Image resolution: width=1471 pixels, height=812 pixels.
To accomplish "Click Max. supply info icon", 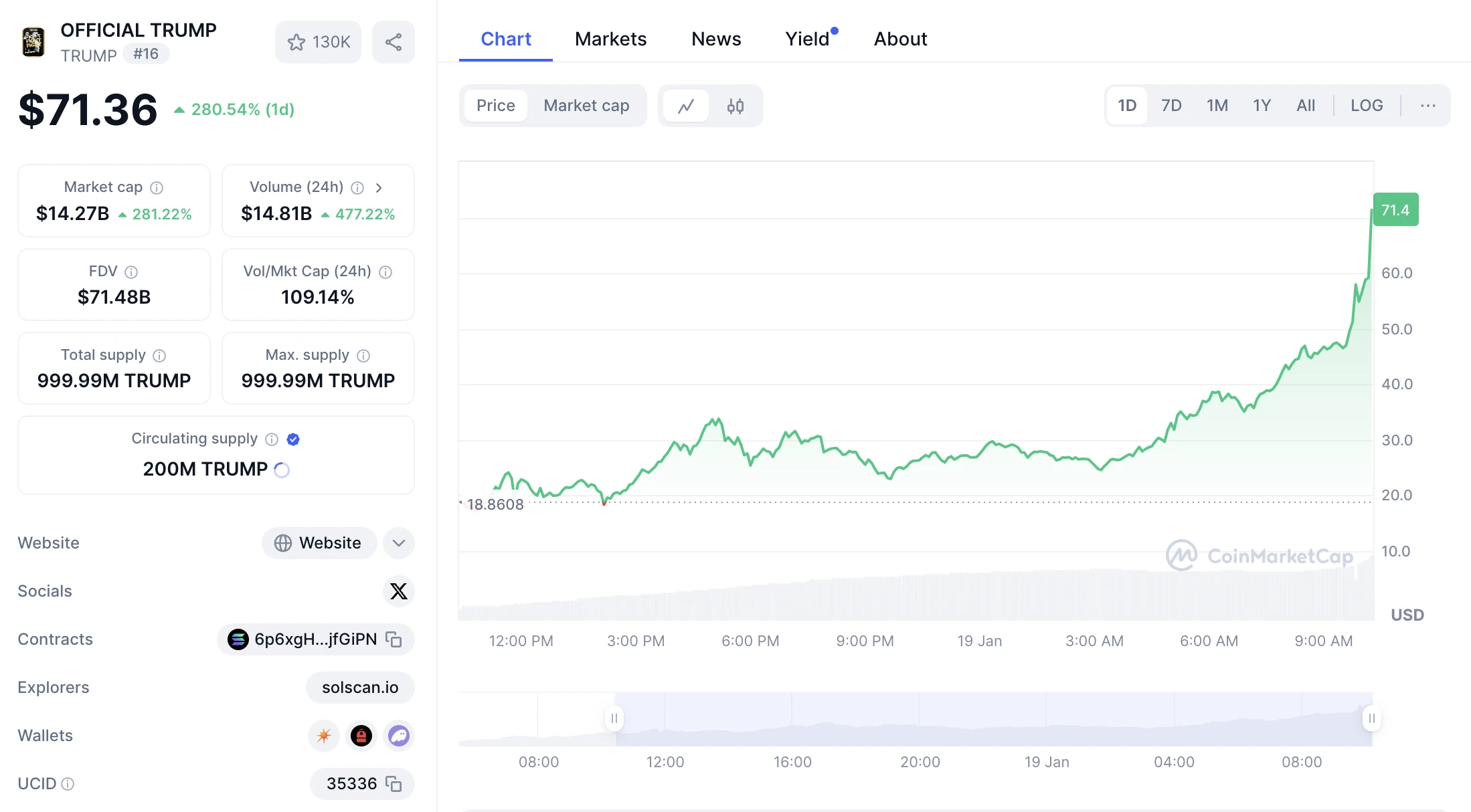I will coord(363,356).
